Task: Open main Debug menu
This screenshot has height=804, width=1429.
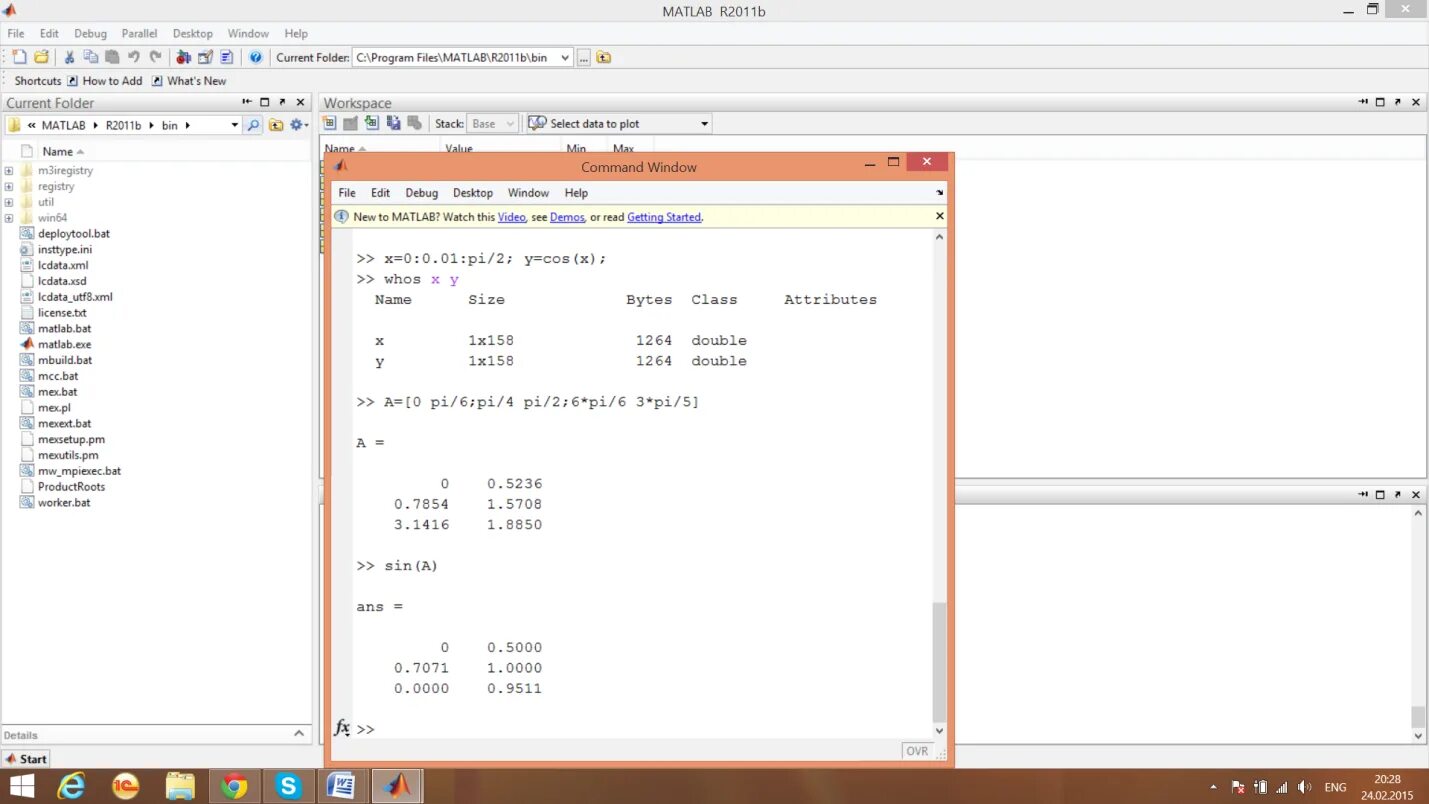Action: click(x=90, y=33)
